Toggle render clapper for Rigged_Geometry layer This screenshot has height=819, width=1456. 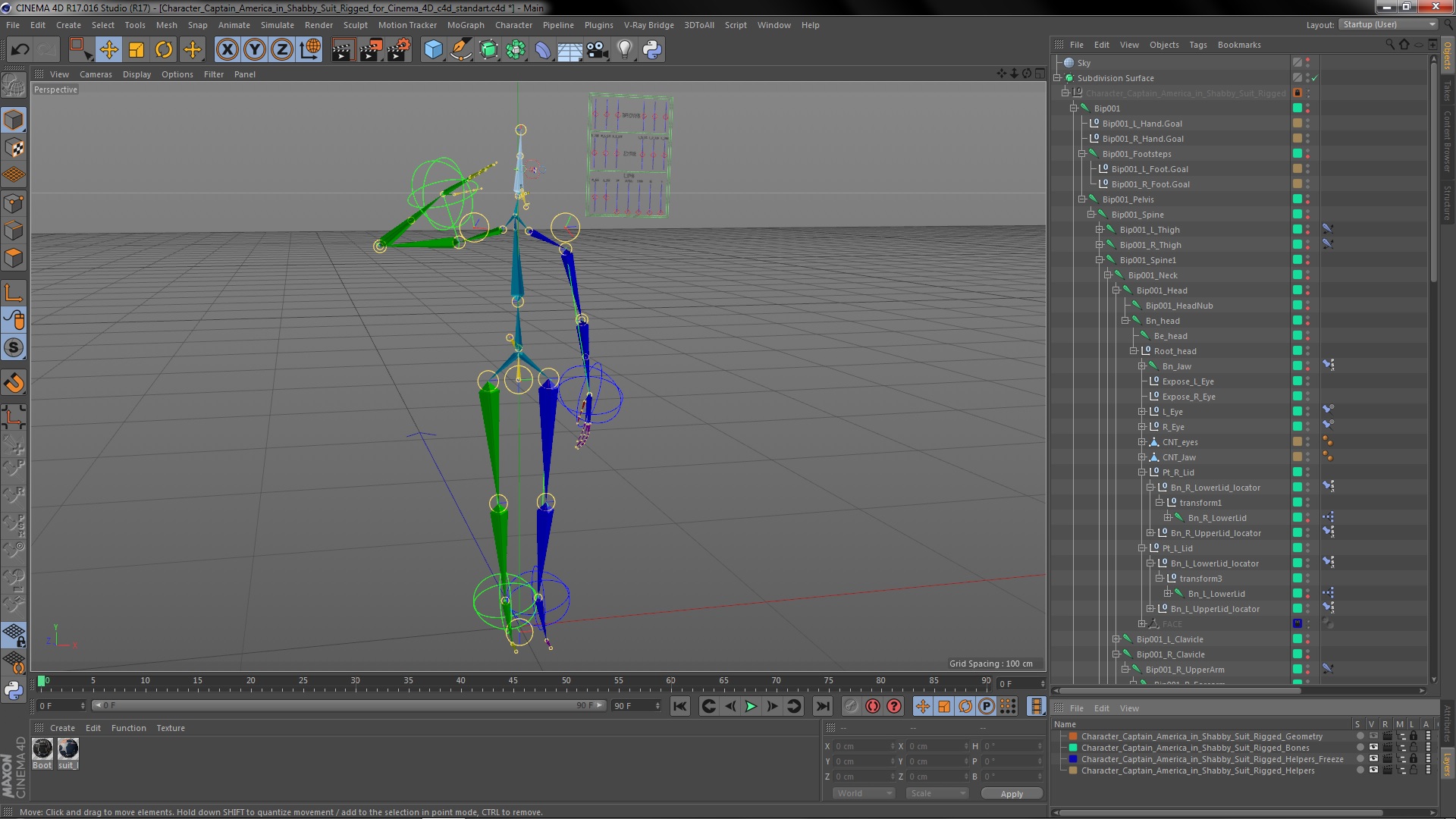[1387, 736]
